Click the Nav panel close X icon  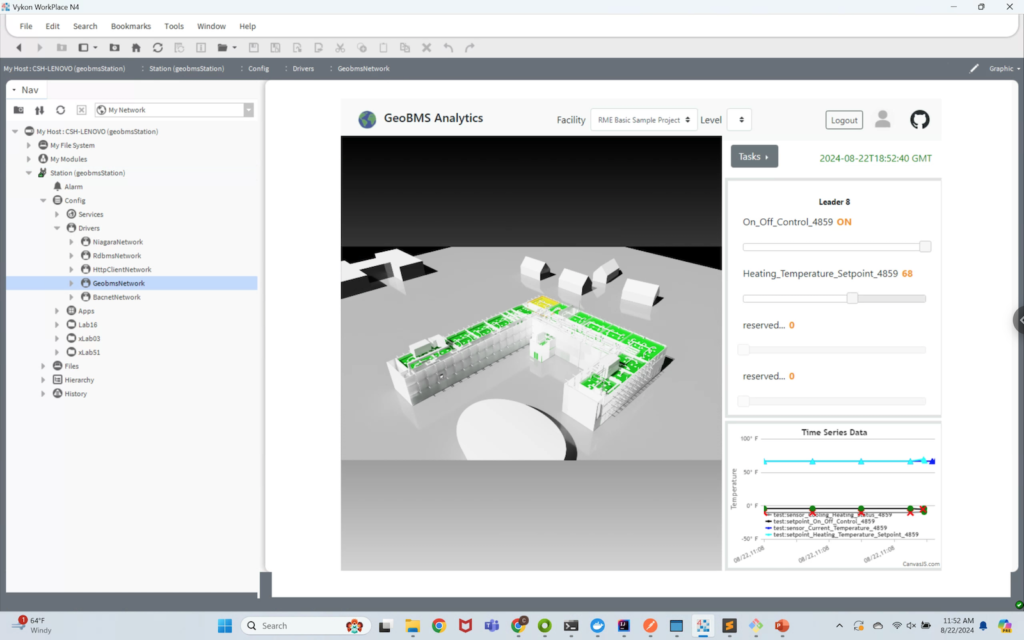point(81,110)
